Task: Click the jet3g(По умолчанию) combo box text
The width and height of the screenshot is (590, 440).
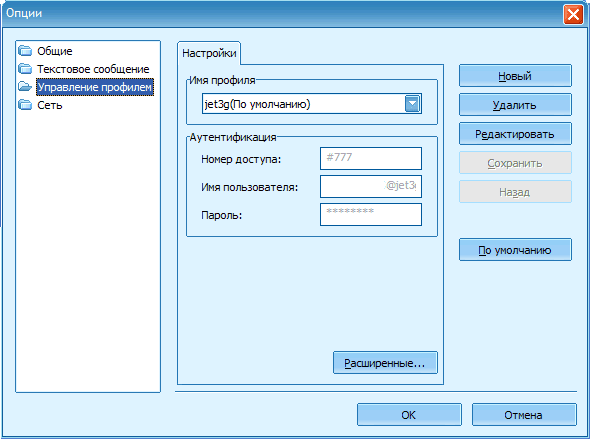Action: 257,104
